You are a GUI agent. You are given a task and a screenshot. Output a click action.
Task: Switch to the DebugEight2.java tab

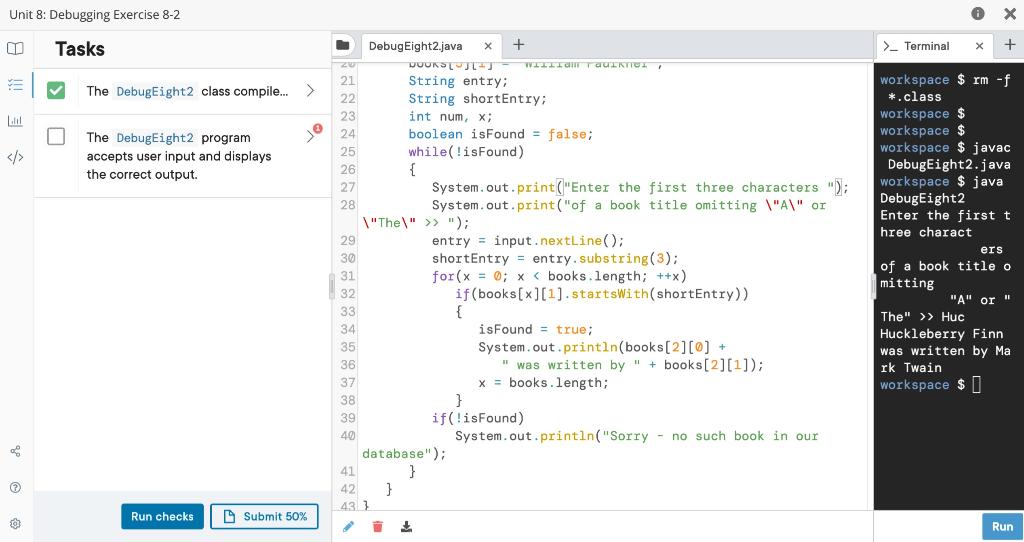tap(415, 46)
